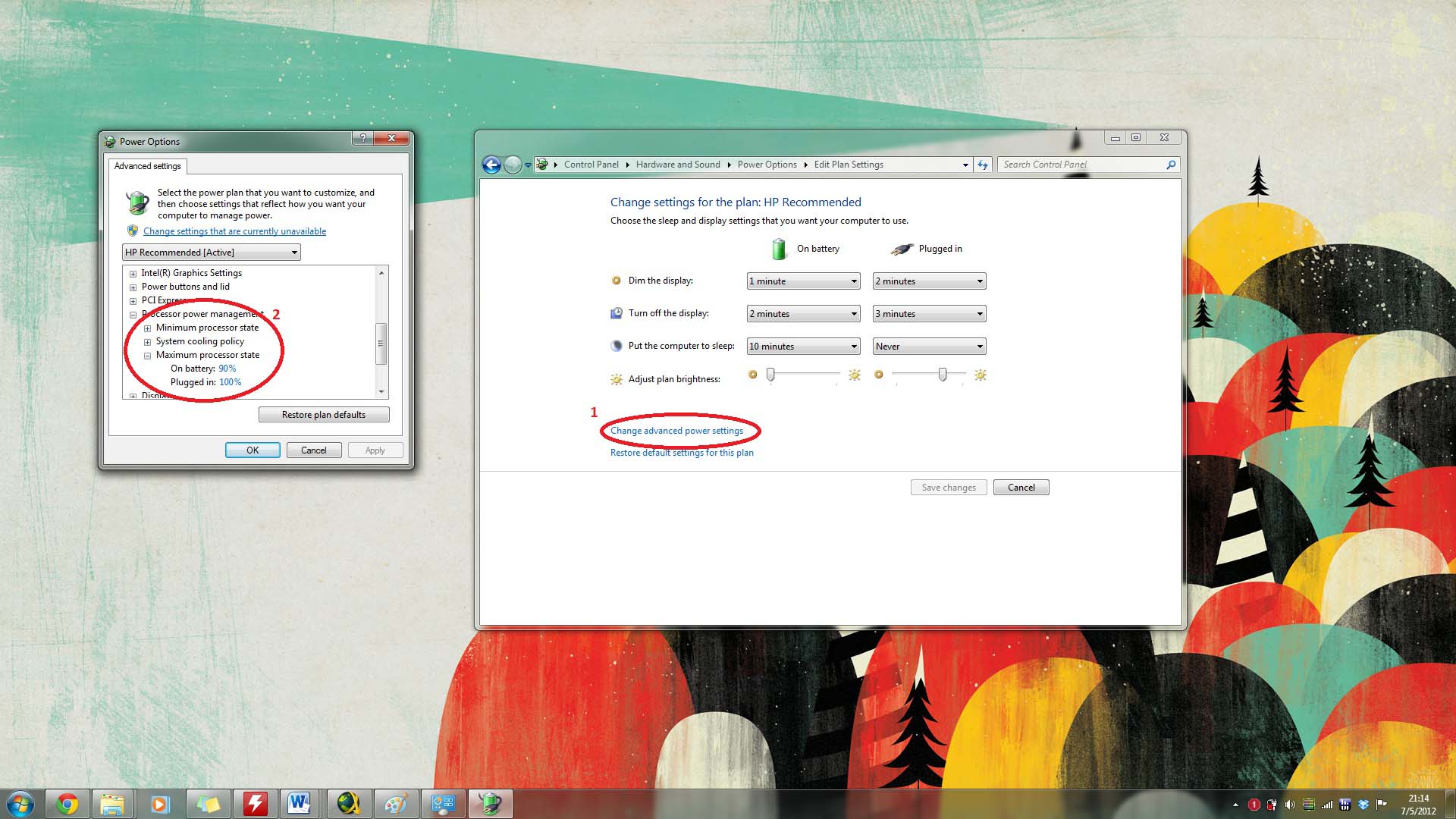Viewport: 1456px width, 819px height.
Task: Click the Plugged in 100% value
Action: coord(230,383)
